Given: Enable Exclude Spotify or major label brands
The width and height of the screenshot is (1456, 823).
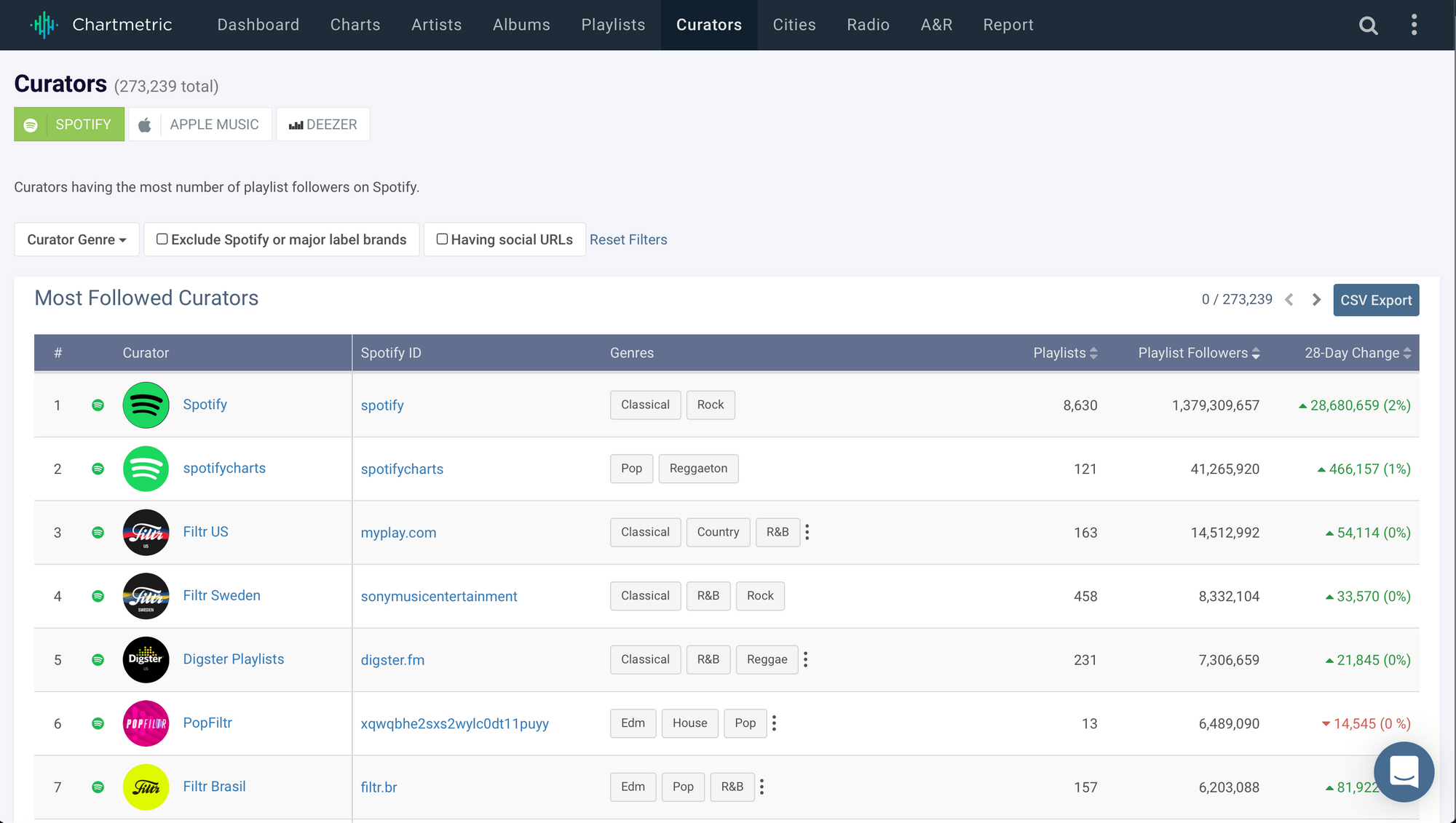Looking at the screenshot, I should click(x=162, y=239).
